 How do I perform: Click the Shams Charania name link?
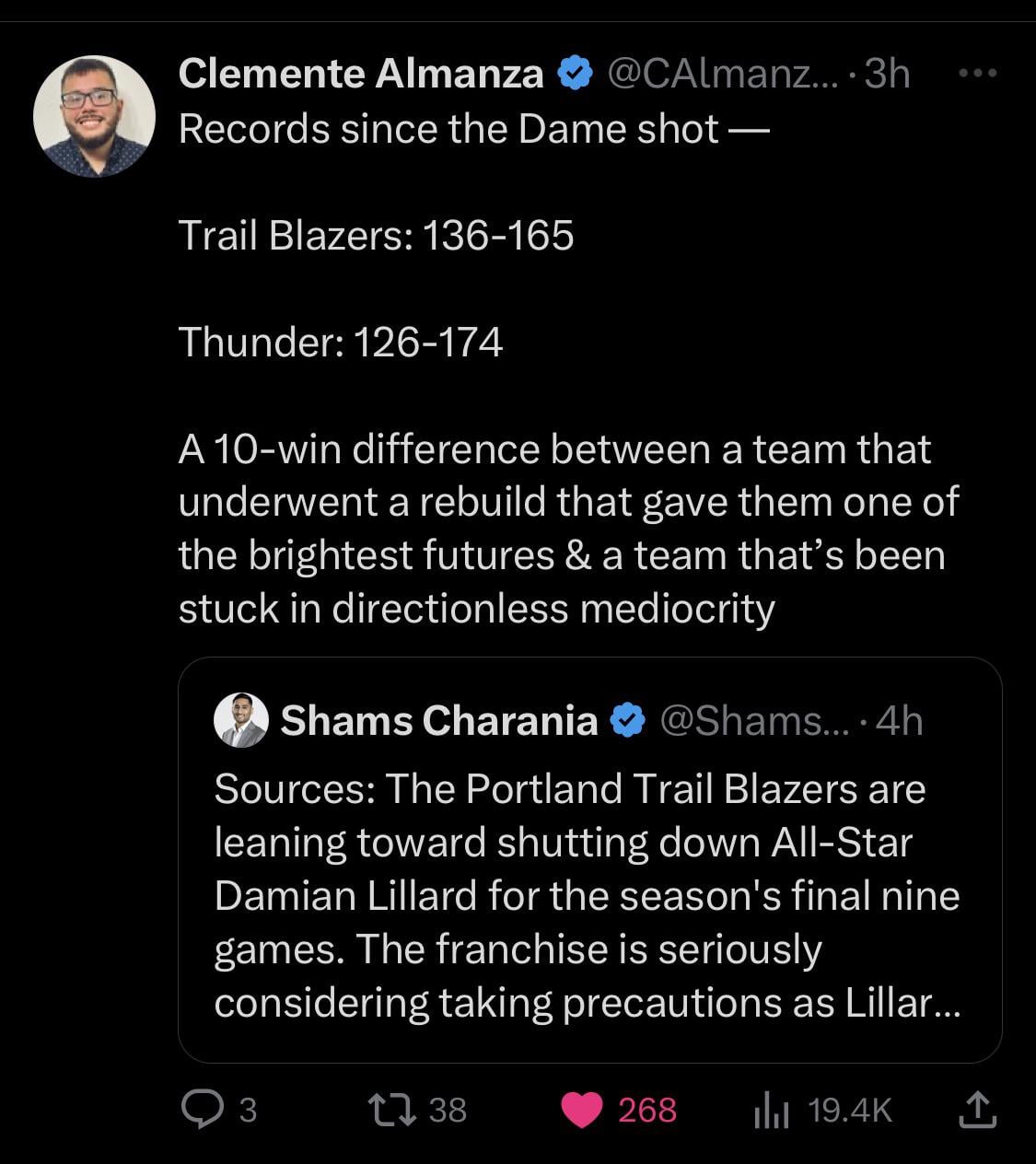tap(438, 720)
